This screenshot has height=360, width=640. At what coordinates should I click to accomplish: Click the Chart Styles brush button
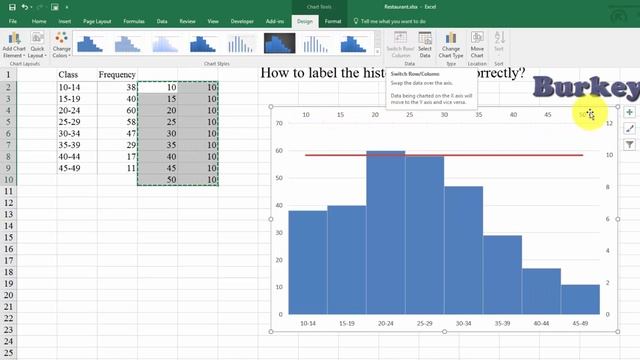(x=629, y=129)
